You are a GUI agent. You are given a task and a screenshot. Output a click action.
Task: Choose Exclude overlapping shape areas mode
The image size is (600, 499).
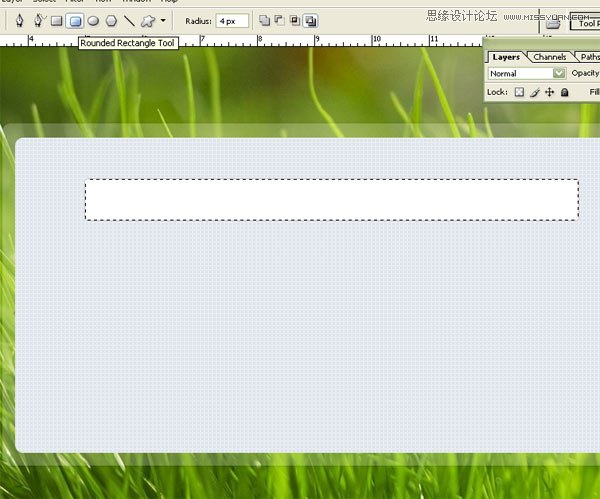point(310,21)
